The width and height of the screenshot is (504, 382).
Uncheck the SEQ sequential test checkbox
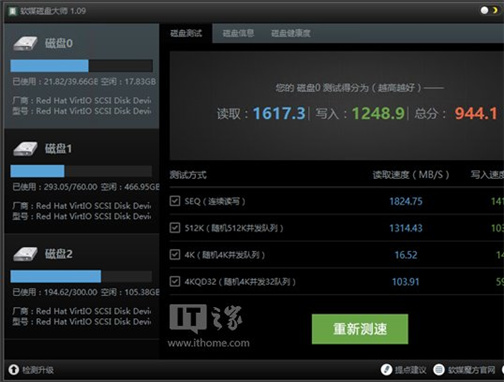(x=175, y=201)
